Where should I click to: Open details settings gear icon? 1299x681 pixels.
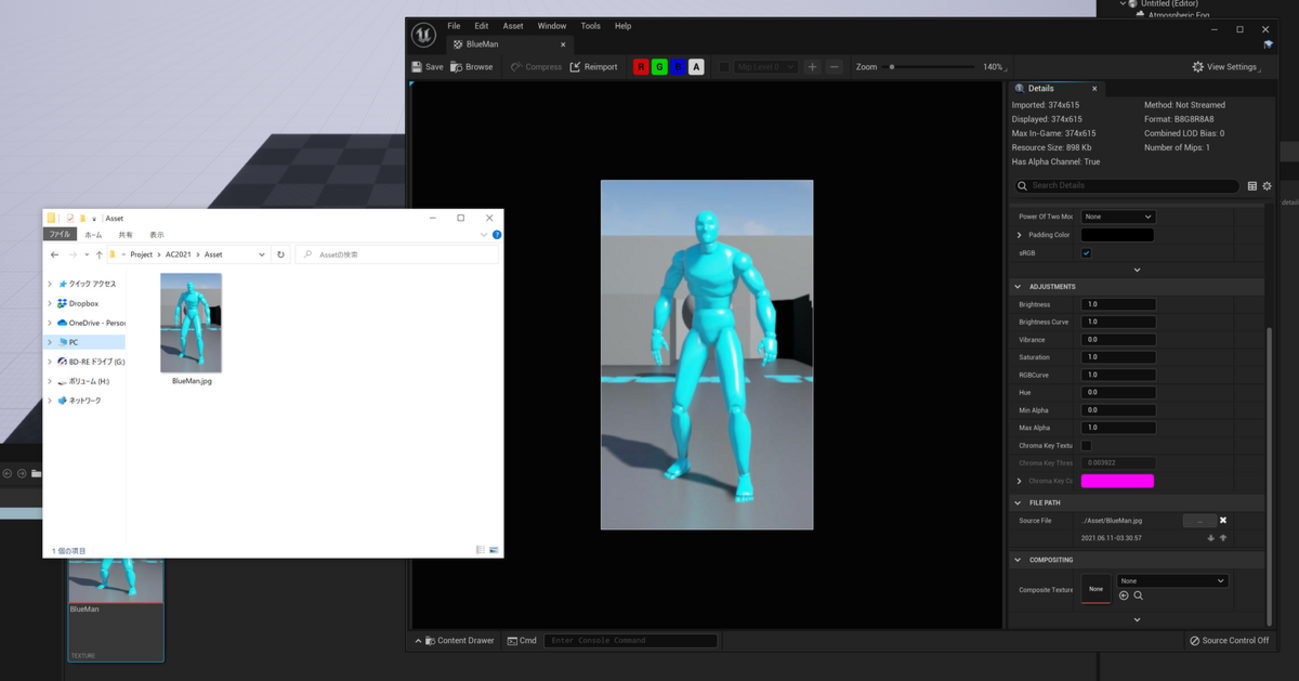(x=1267, y=186)
